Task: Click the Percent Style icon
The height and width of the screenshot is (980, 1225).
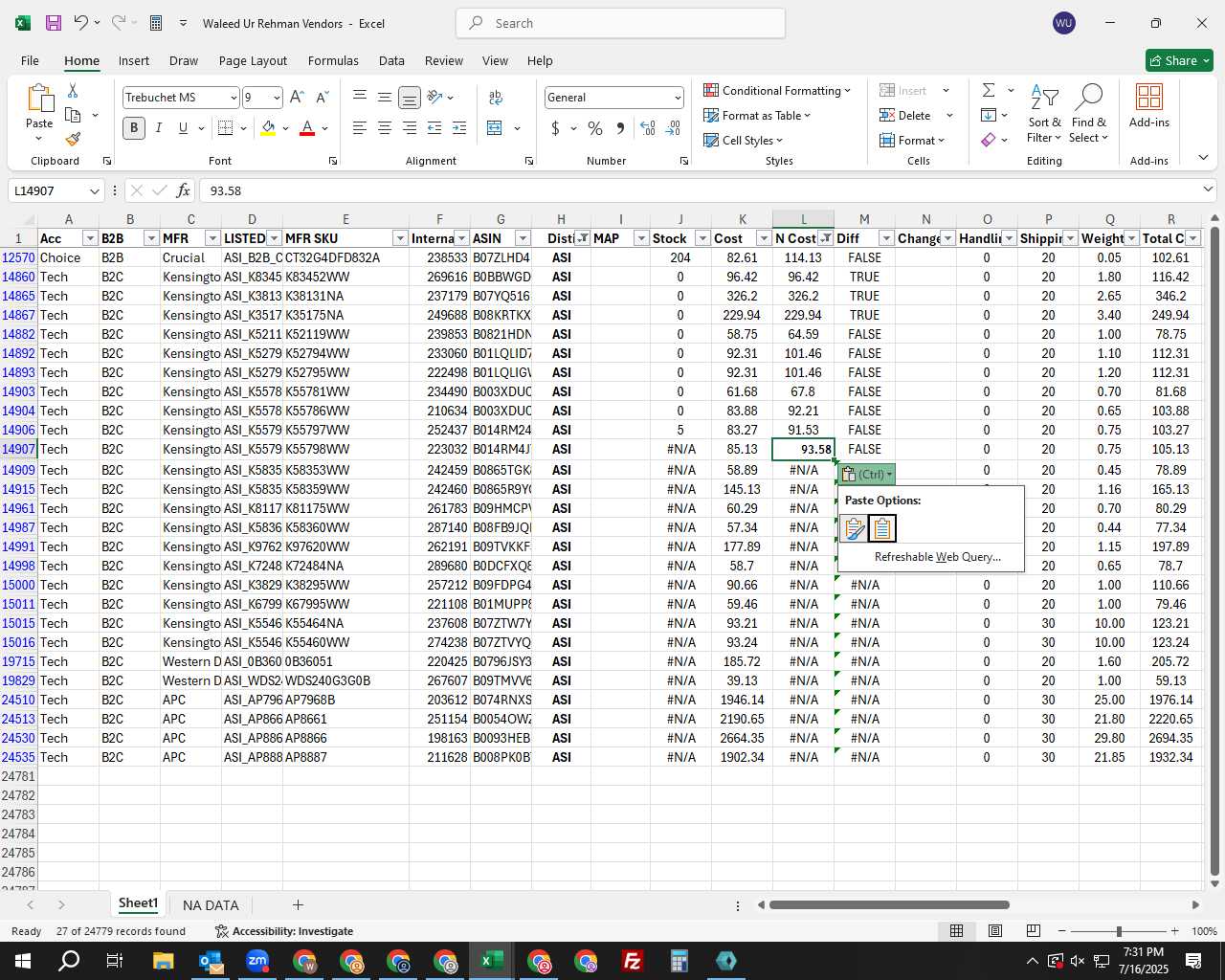Action: pos(595,128)
